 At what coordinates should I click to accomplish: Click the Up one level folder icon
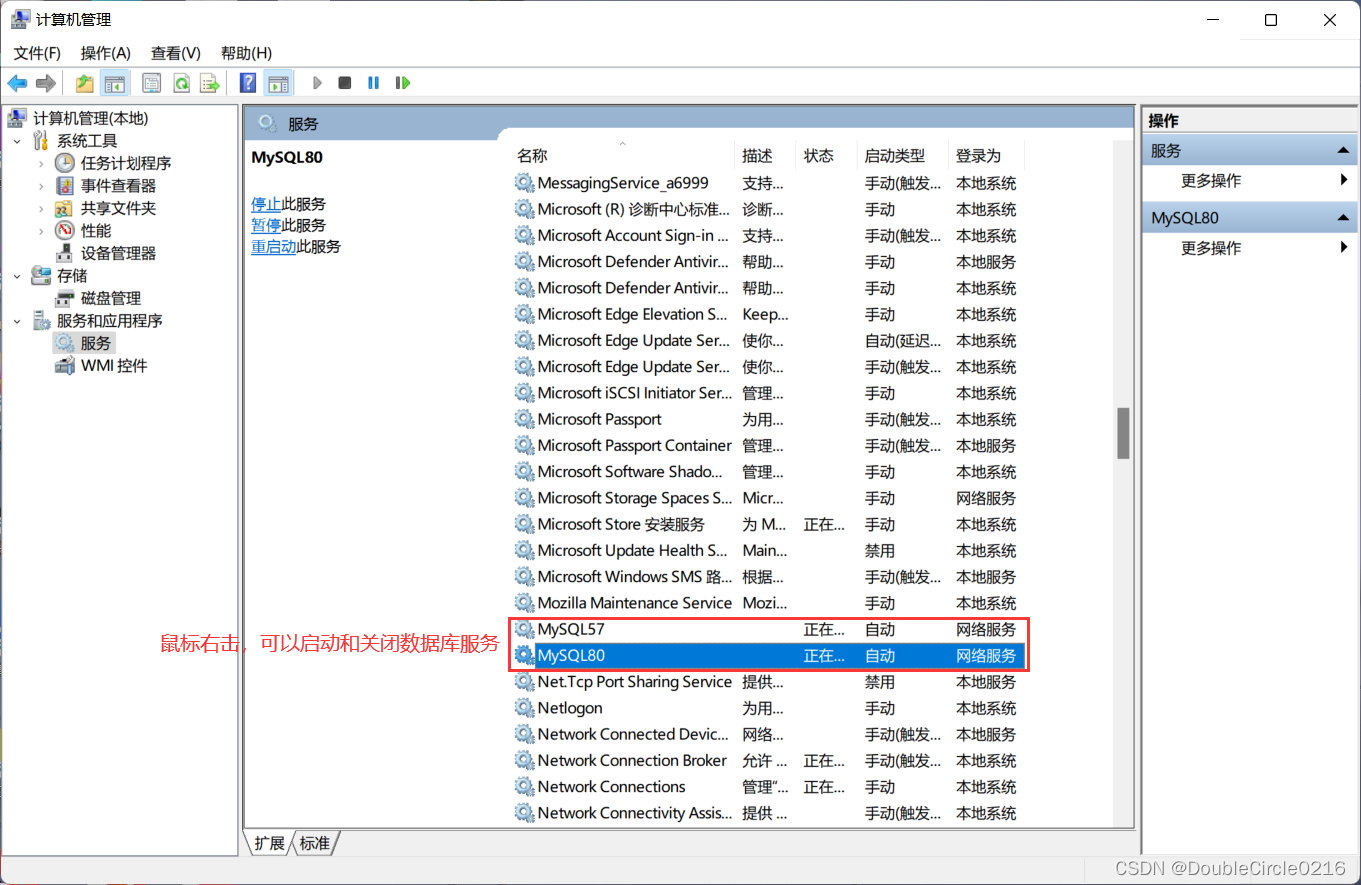[85, 83]
